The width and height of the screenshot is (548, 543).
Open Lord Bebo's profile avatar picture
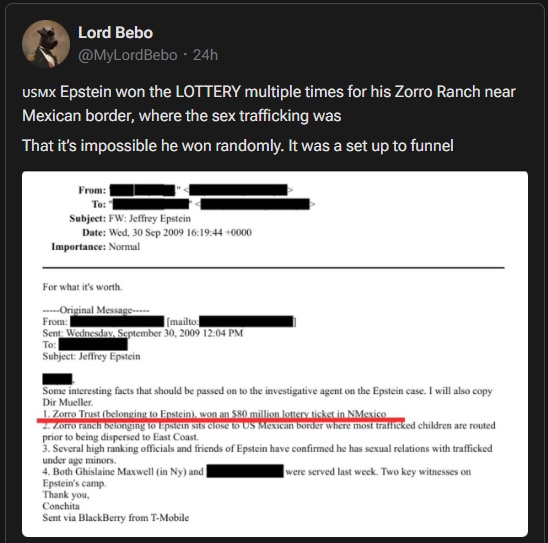(x=46, y=44)
